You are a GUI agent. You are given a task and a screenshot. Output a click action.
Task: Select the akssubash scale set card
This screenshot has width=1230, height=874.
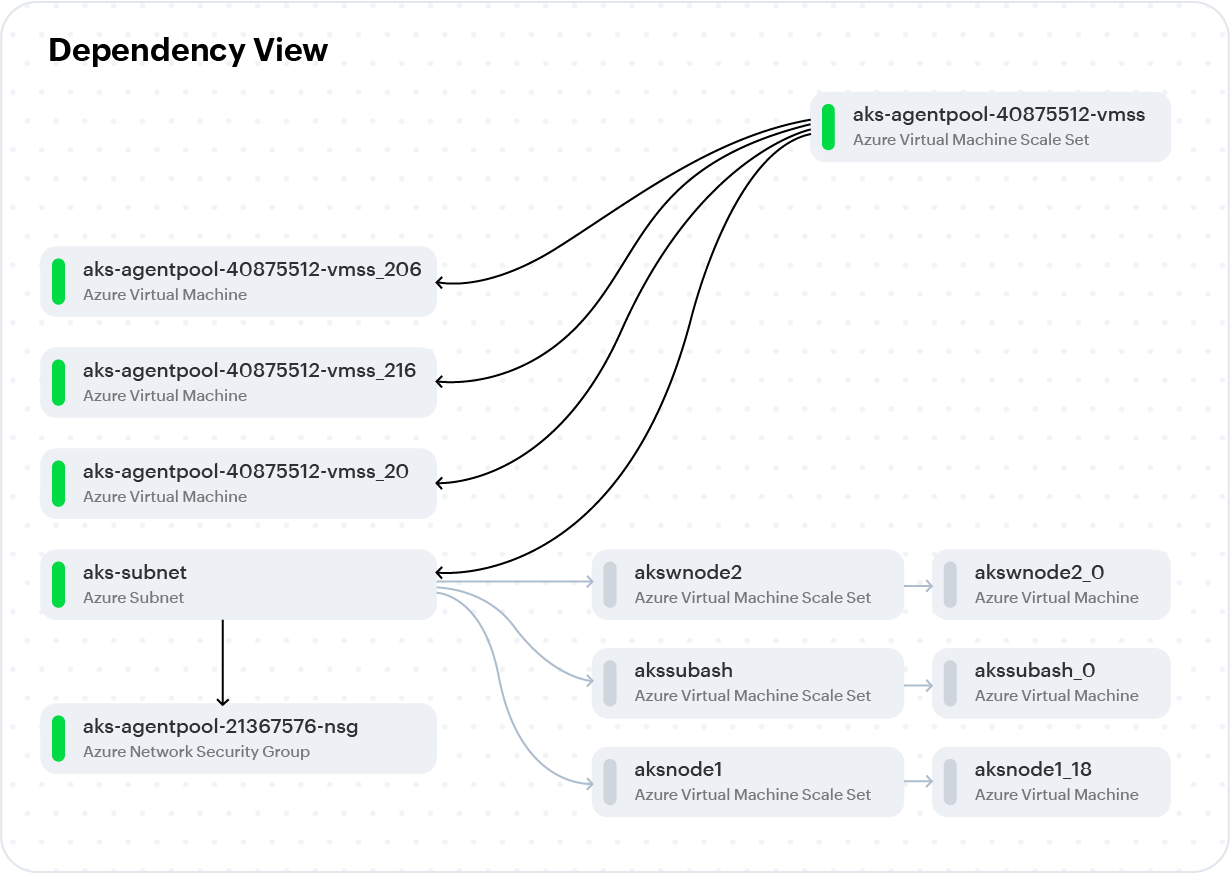747,683
